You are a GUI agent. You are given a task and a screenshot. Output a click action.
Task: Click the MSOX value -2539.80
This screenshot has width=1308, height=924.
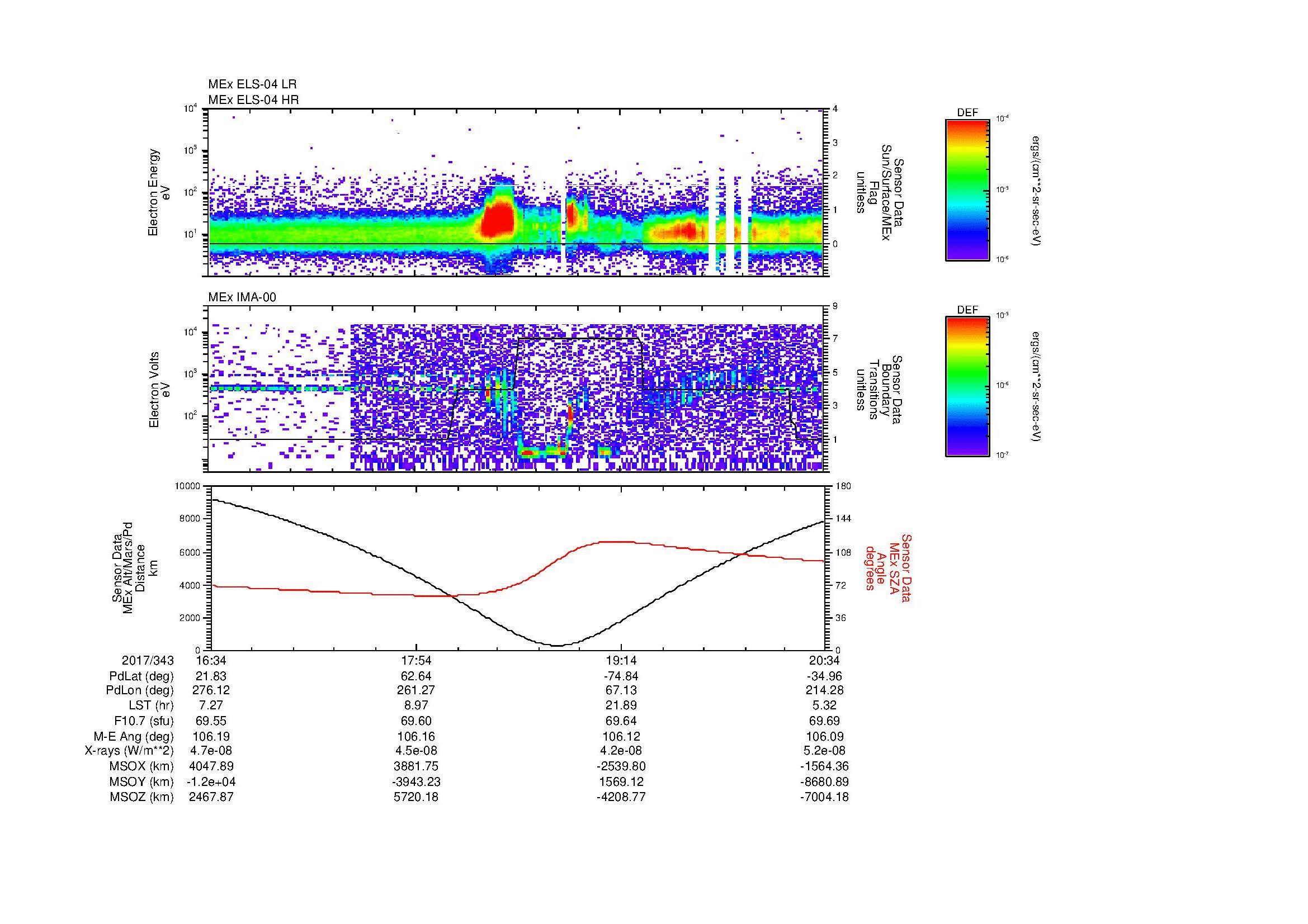(x=621, y=766)
